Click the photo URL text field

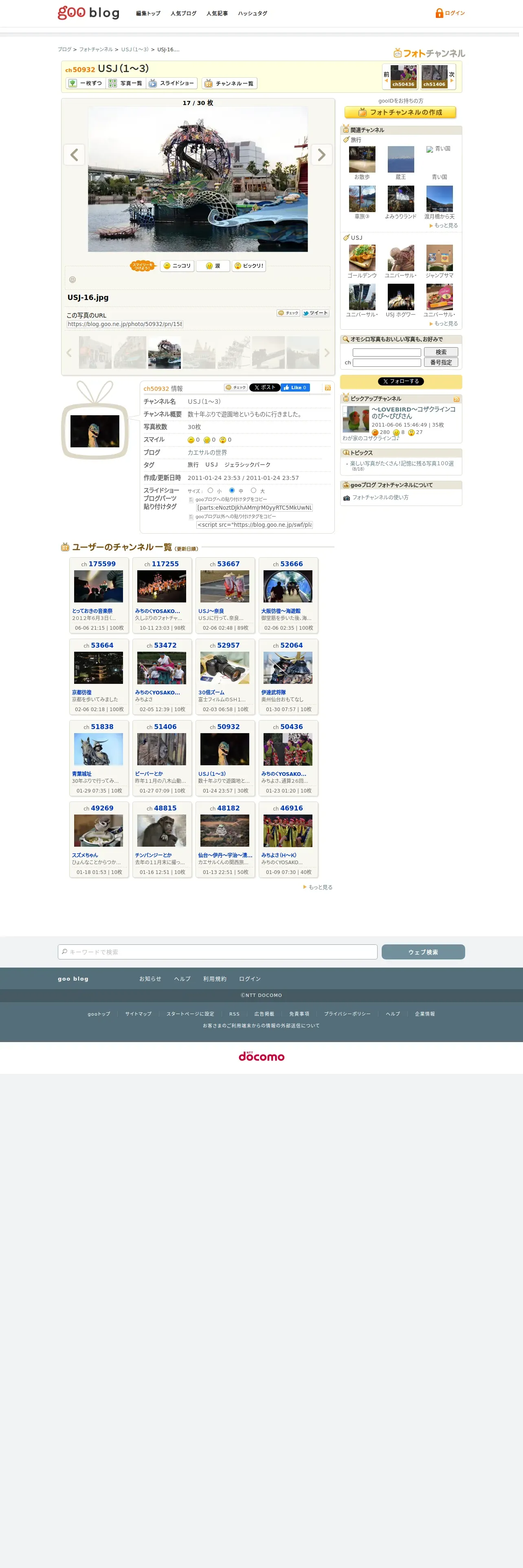coord(125,324)
